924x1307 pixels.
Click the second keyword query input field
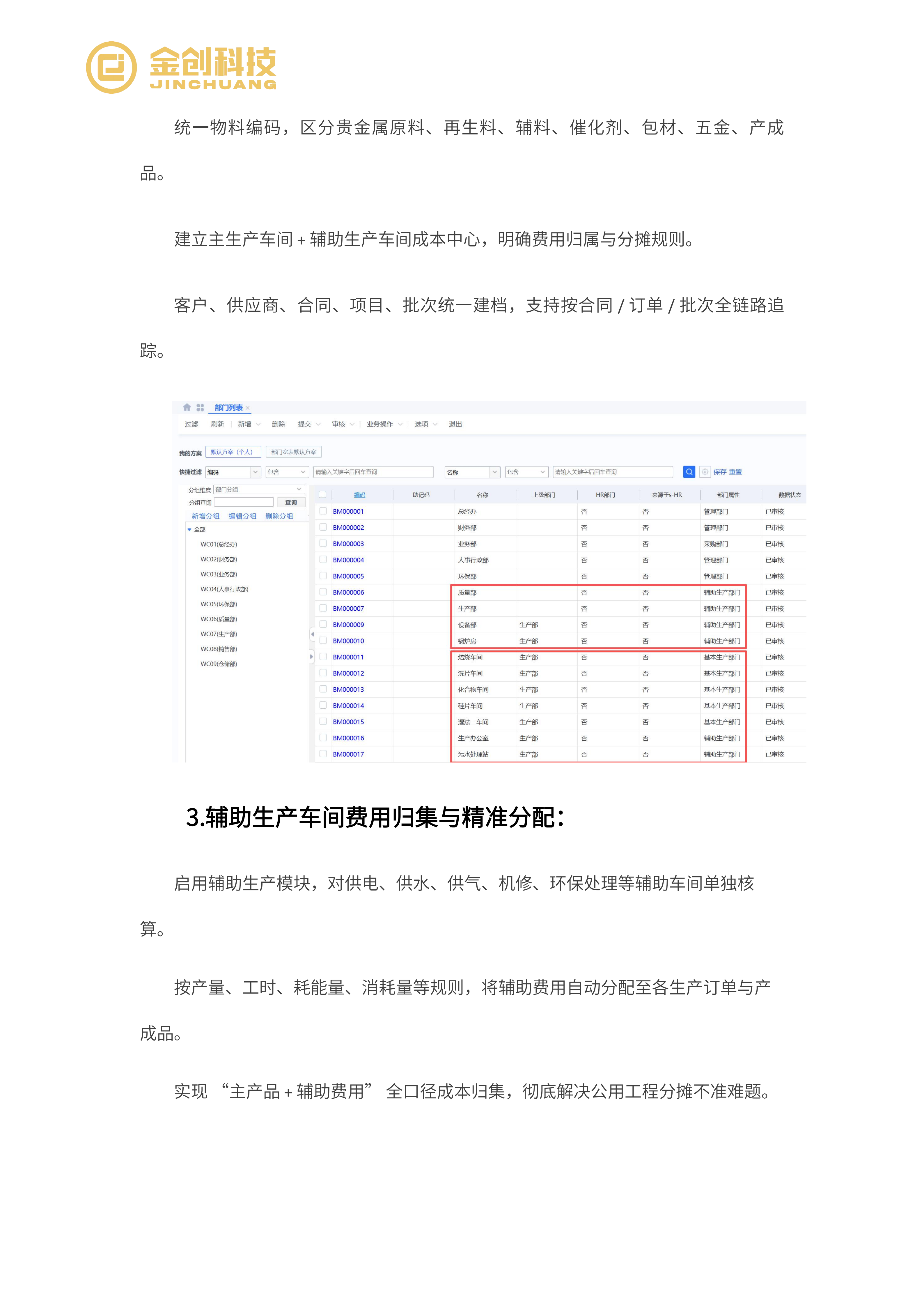point(613,472)
